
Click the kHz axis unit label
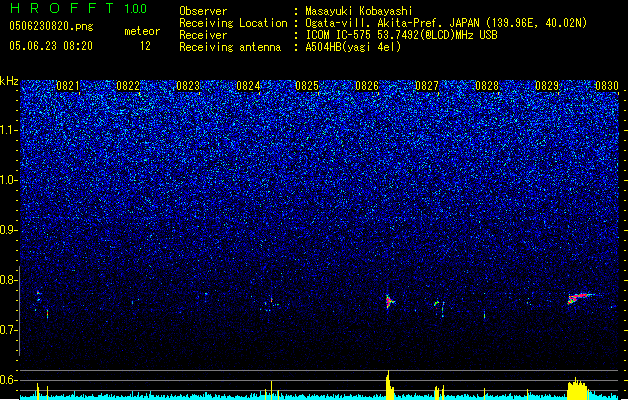tap(9, 81)
